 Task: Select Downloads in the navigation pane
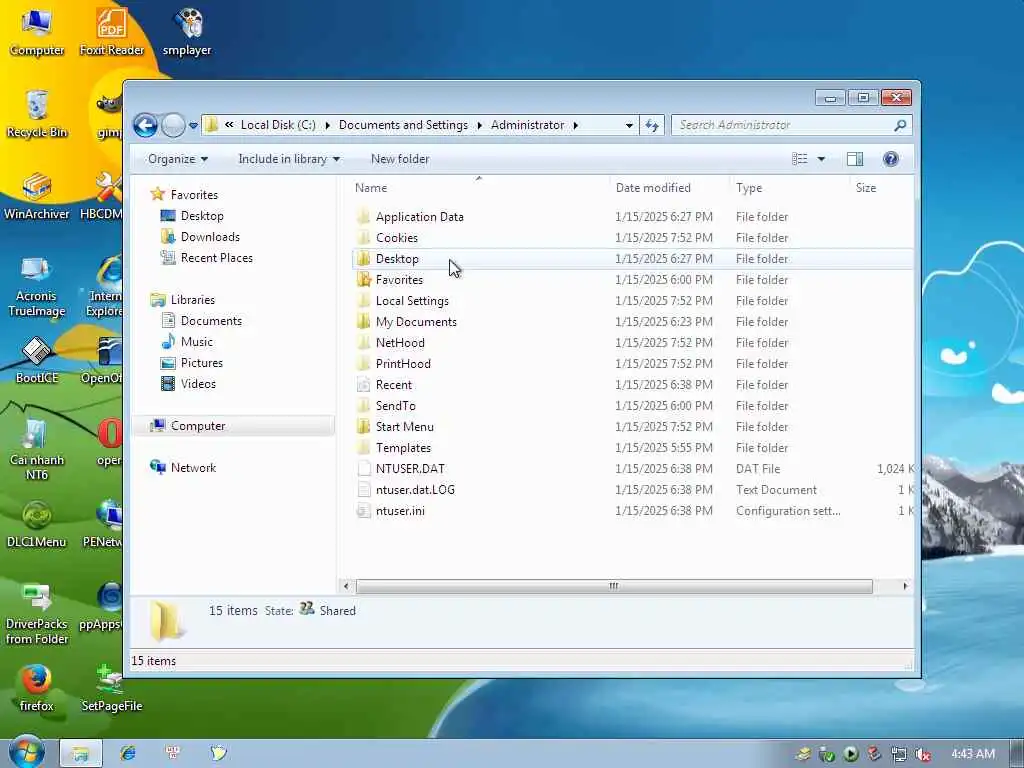pos(210,236)
